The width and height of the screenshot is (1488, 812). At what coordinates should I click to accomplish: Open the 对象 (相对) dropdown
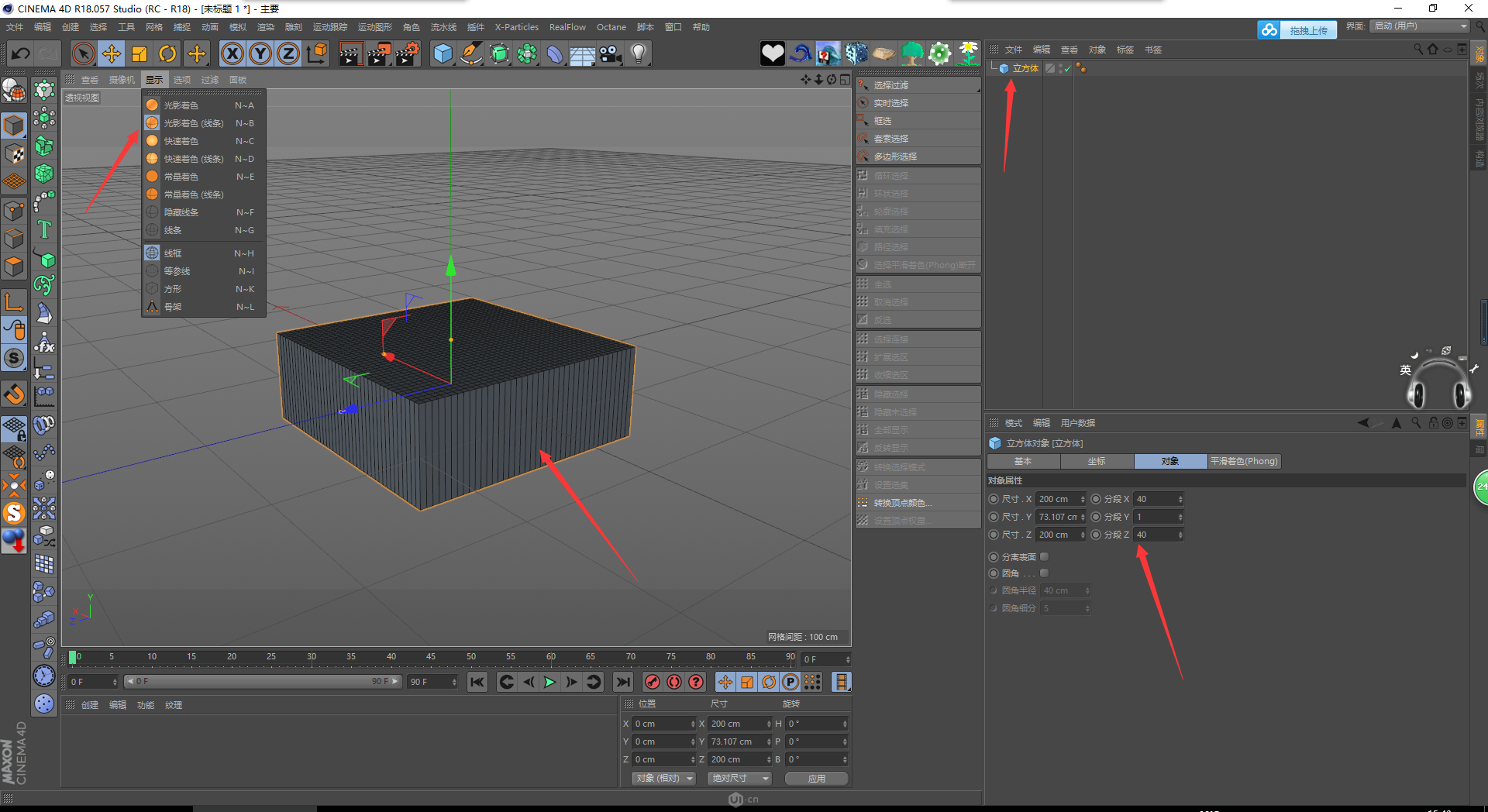664,778
